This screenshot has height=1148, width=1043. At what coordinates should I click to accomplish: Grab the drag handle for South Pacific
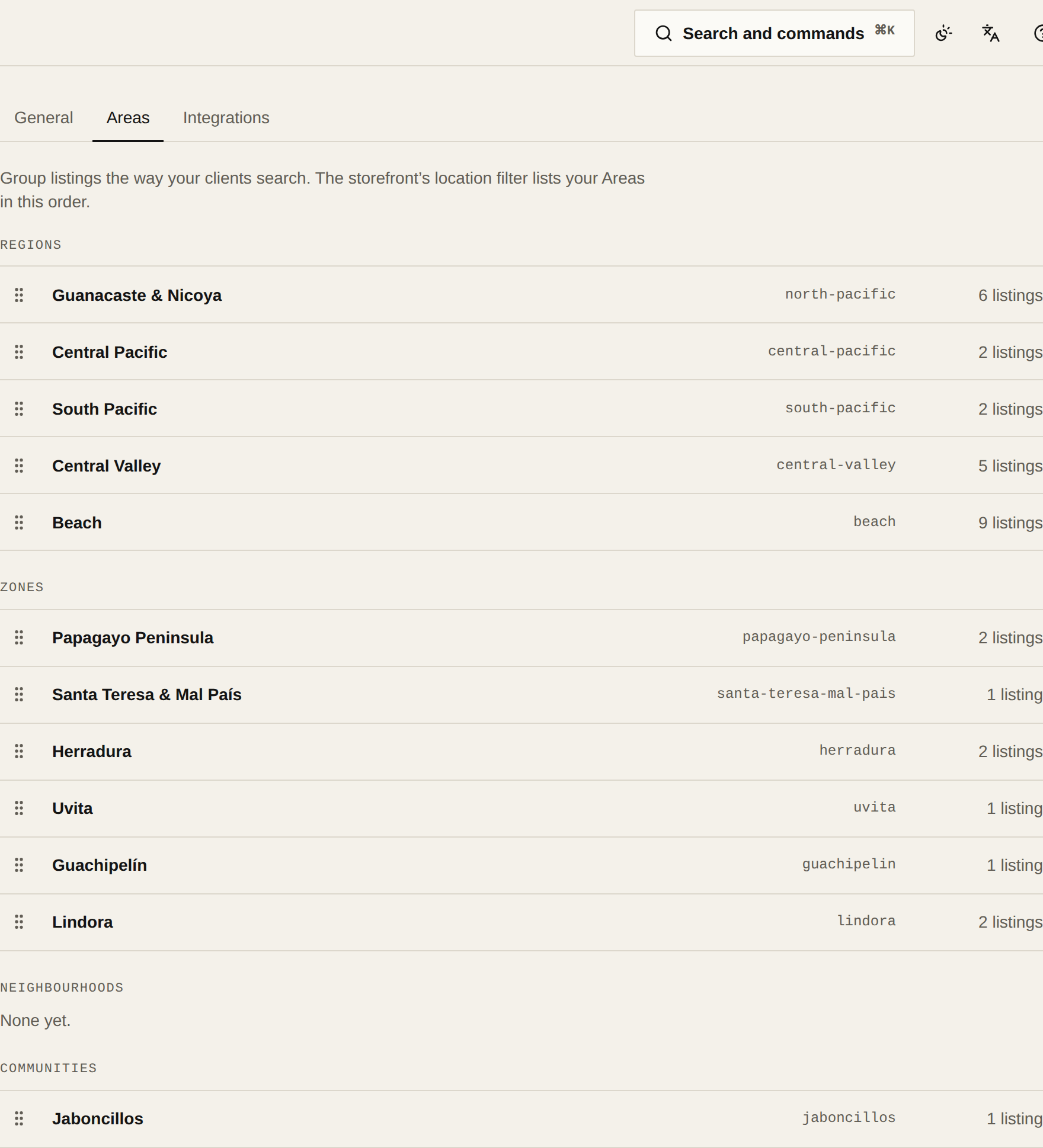pos(19,409)
